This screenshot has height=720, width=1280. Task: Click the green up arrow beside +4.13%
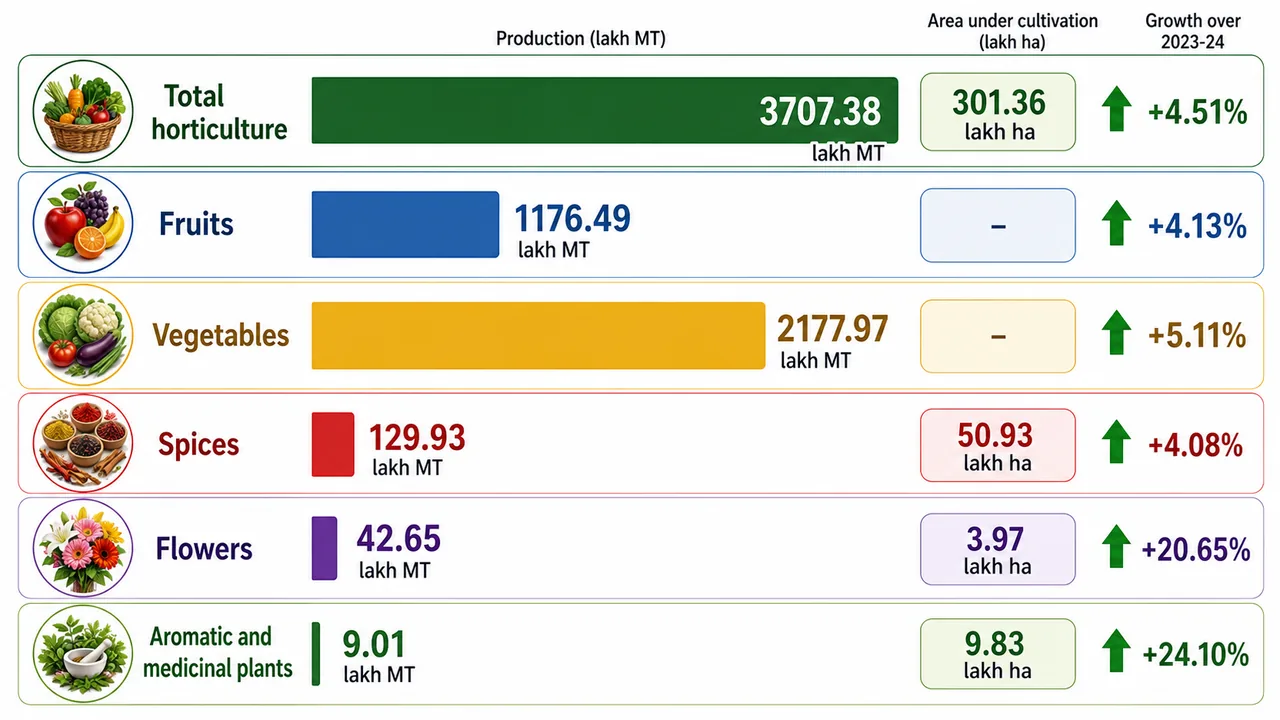pos(1116,224)
